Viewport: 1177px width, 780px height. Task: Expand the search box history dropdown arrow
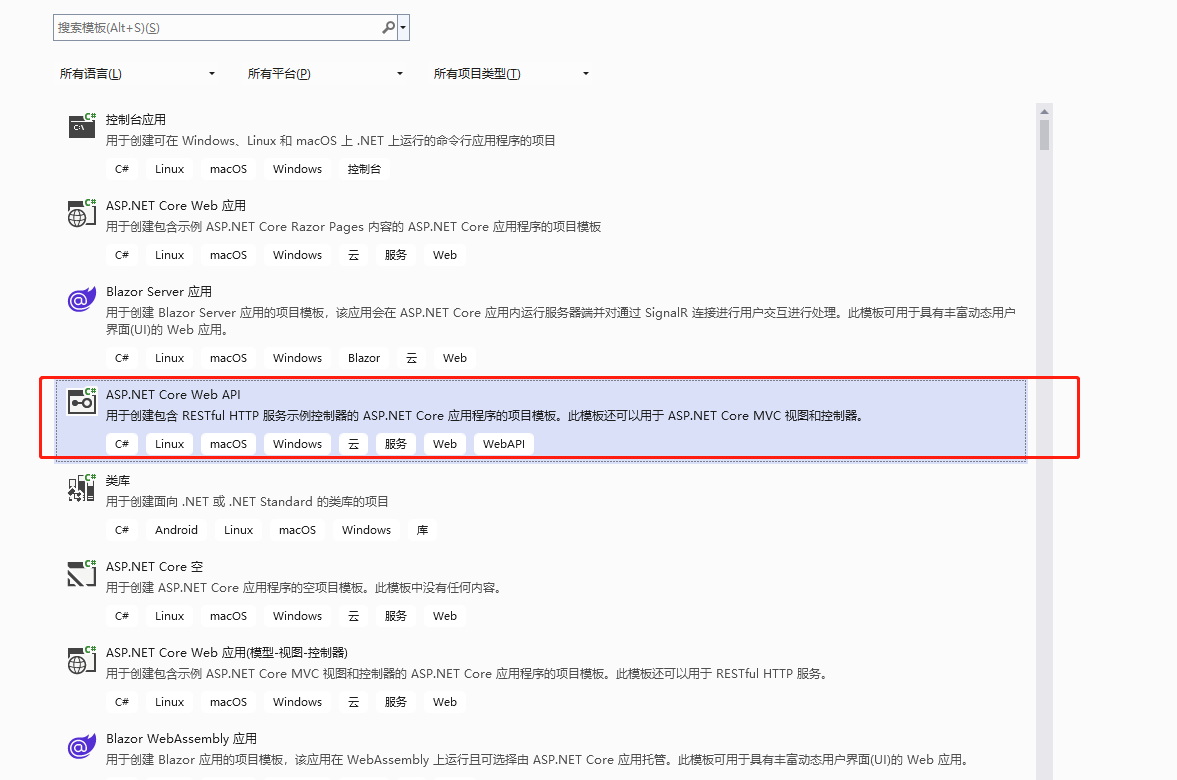[404, 27]
